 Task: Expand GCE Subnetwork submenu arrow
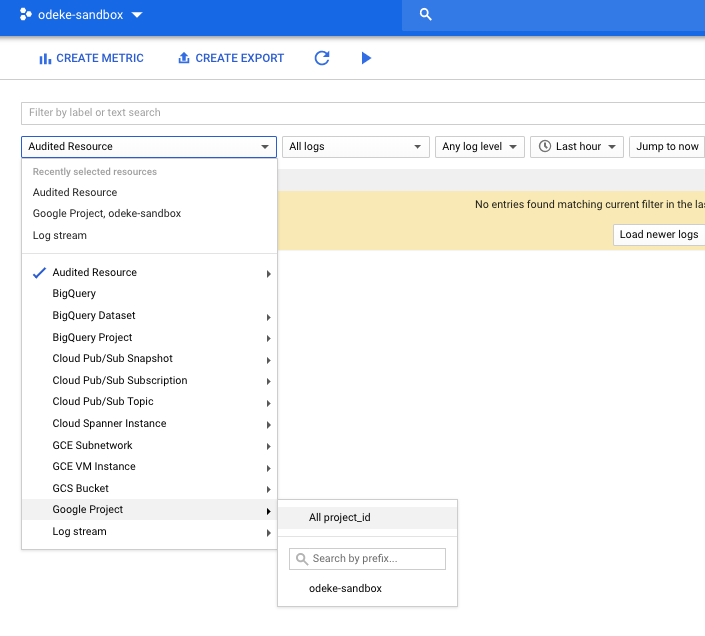click(268, 446)
